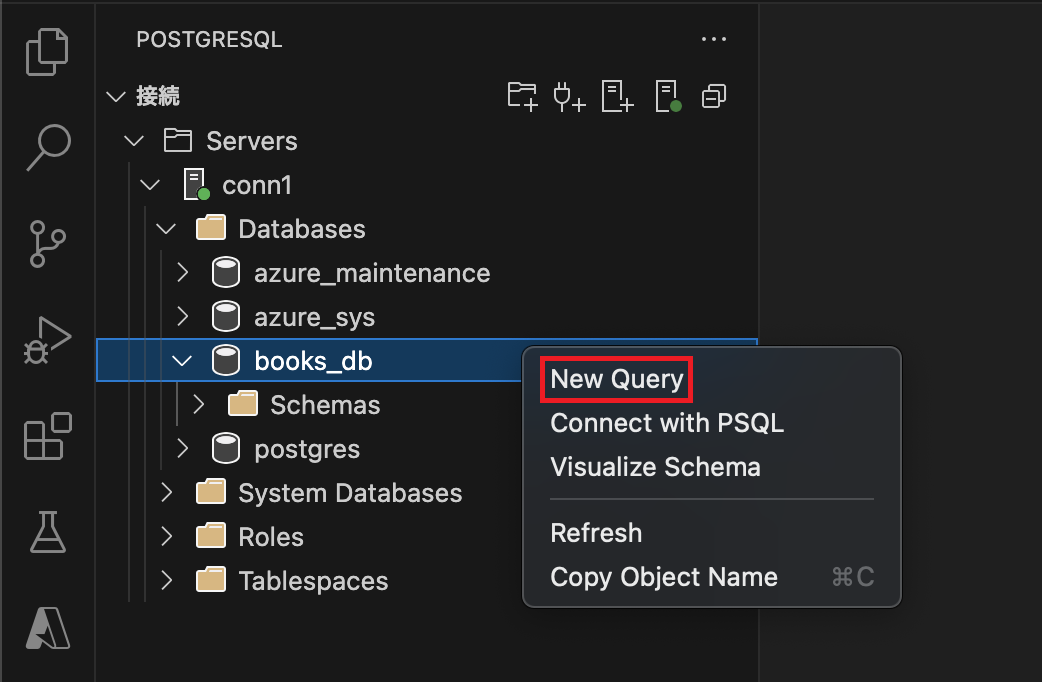Select the books_db label
Screen dimensions: 1042x682
(x=313, y=361)
